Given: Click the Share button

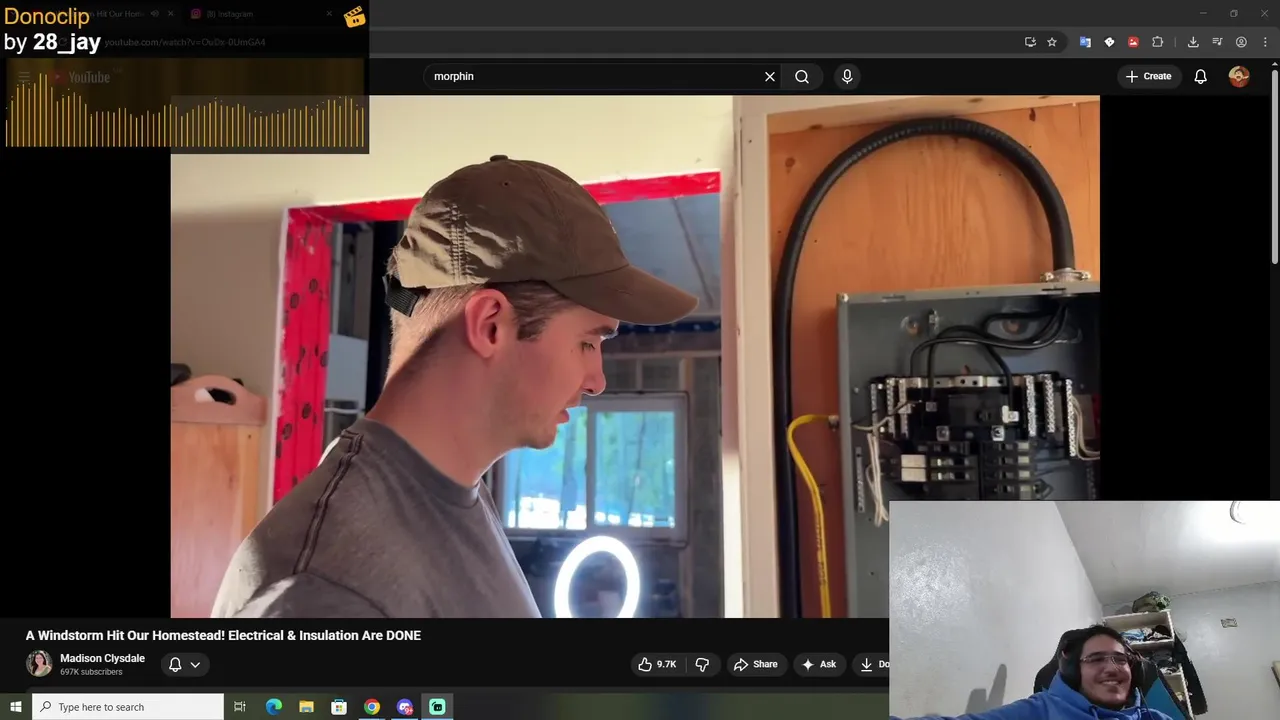Looking at the screenshot, I should (755, 664).
